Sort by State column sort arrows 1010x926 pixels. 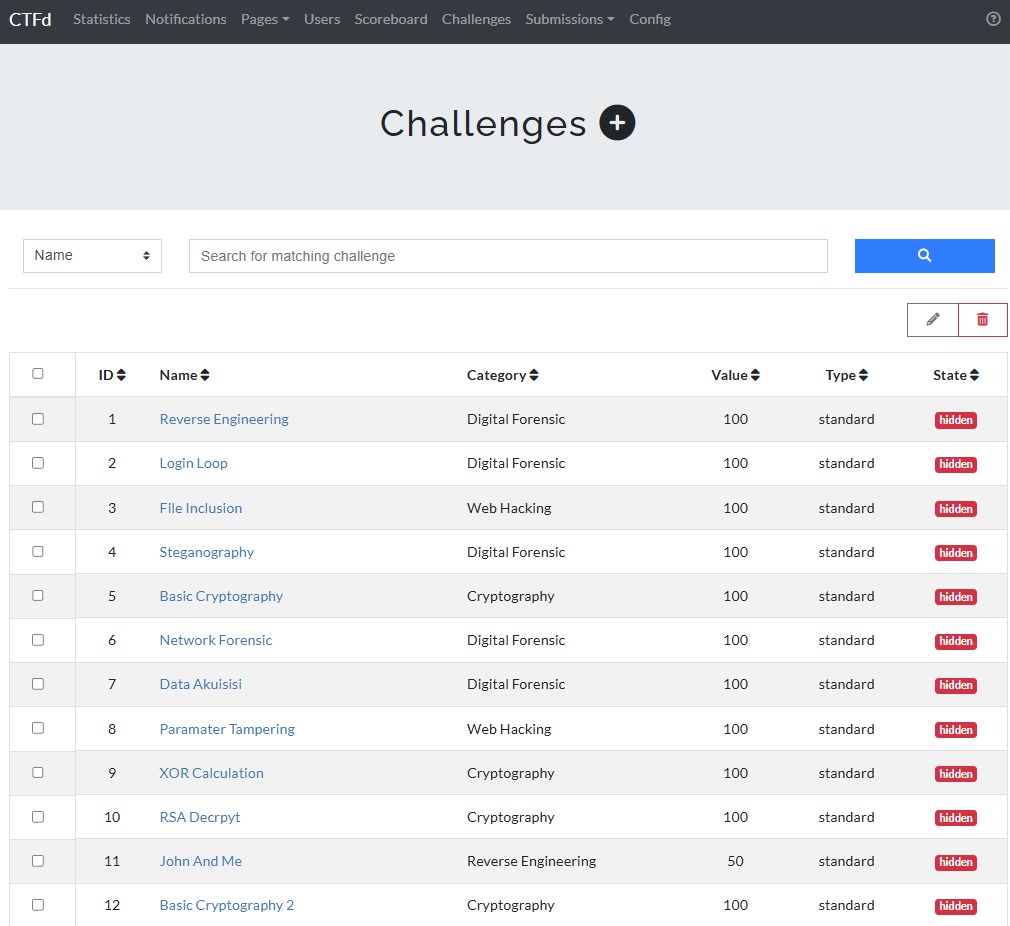click(x=974, y=375)
